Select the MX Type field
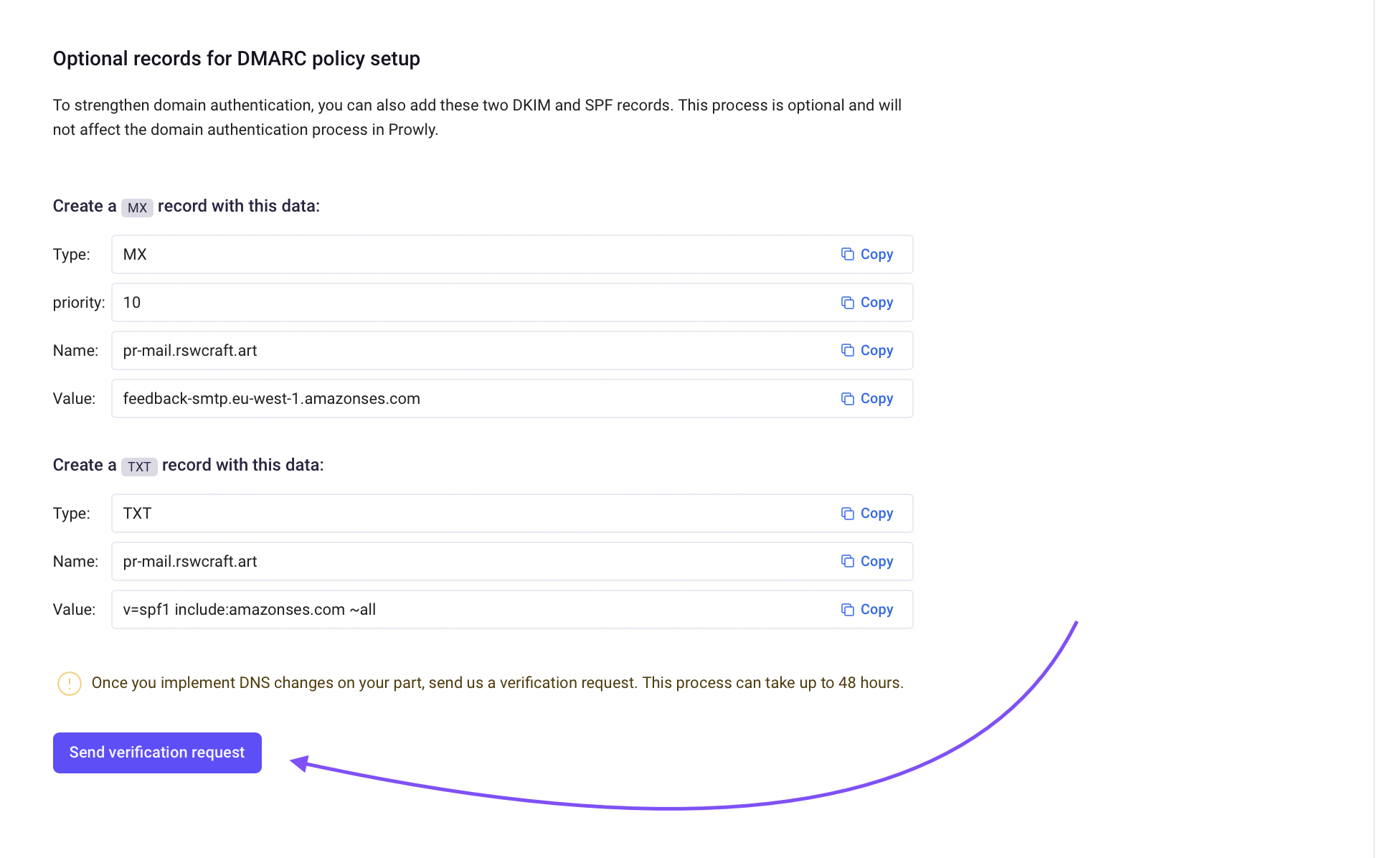 pos(512,255)
